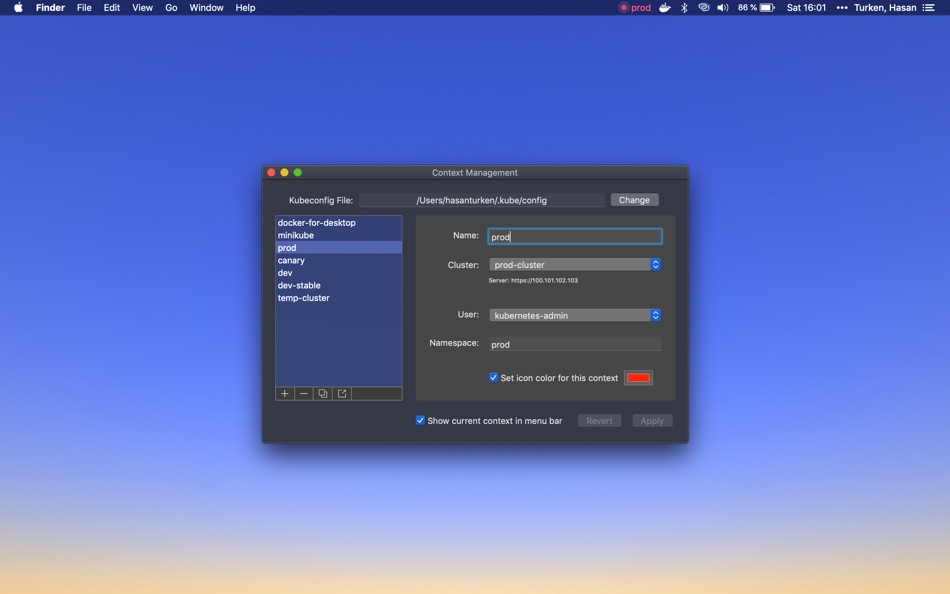Open the User dropdown kubernetes-admin
Screen dimensions: 950x594
click(574, 315)
